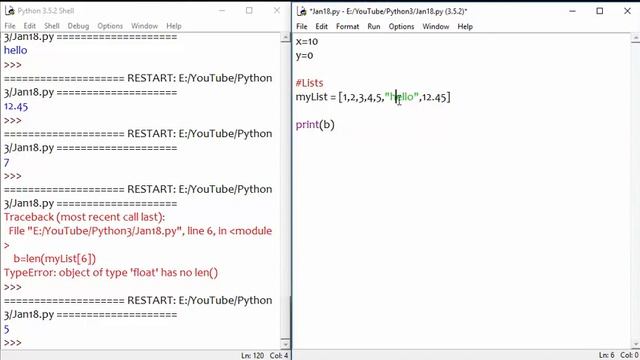Maximize the Python Shell window
The width and height of the screenshot is (640, 360).
[249, 11]
